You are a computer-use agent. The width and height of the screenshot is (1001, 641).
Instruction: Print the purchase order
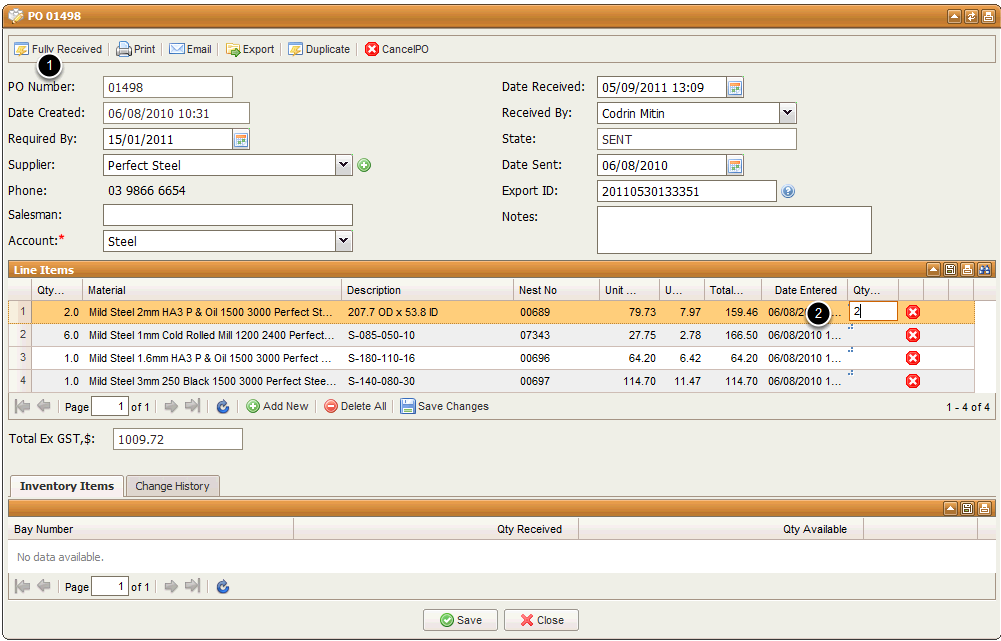pyautogui.click(x=136, y=49)
